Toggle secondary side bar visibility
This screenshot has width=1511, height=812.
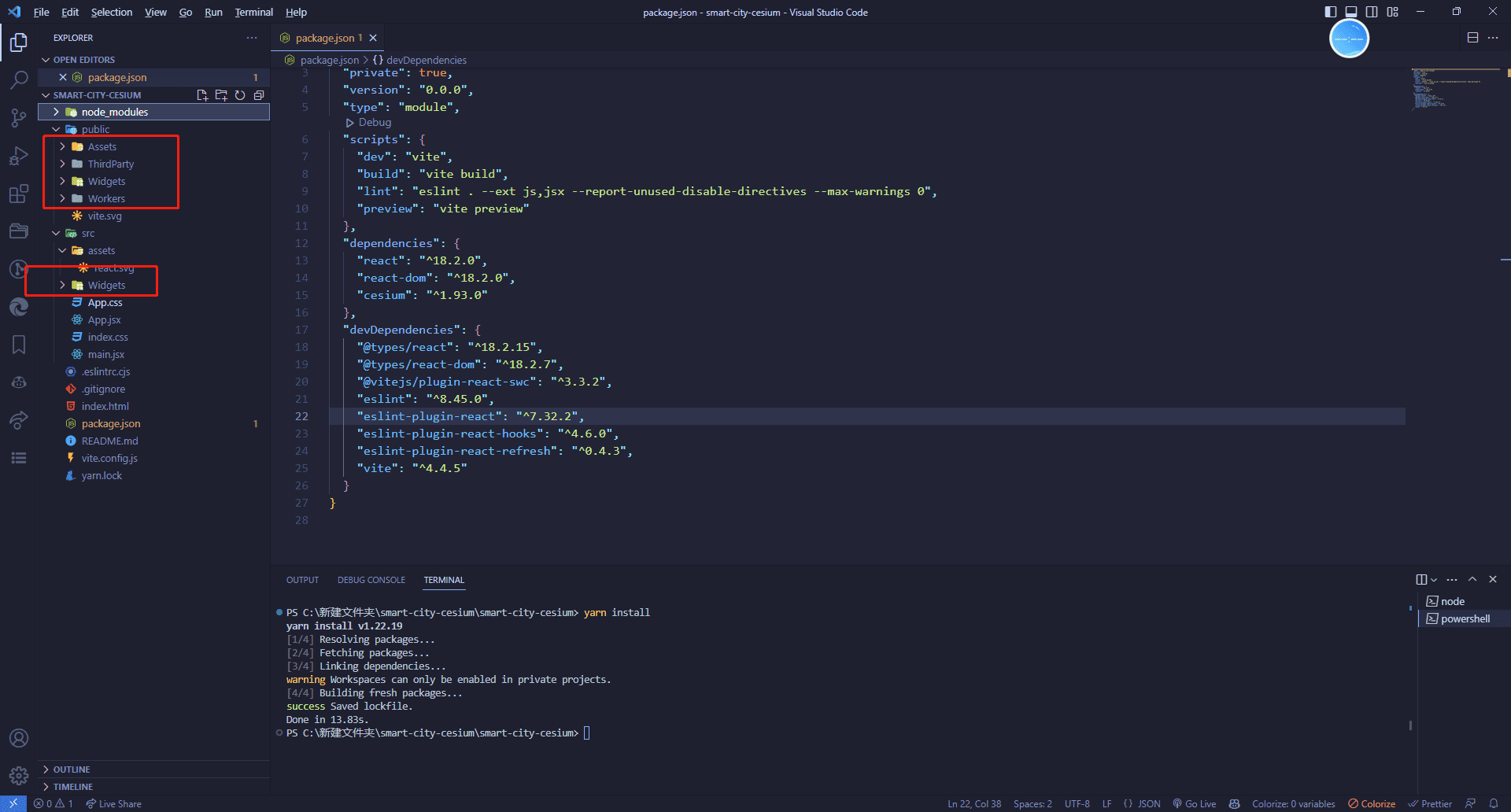coord(1372,12)
